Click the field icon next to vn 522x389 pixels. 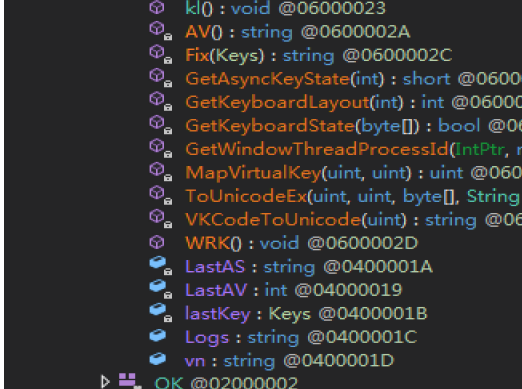(x=158, y=359)
